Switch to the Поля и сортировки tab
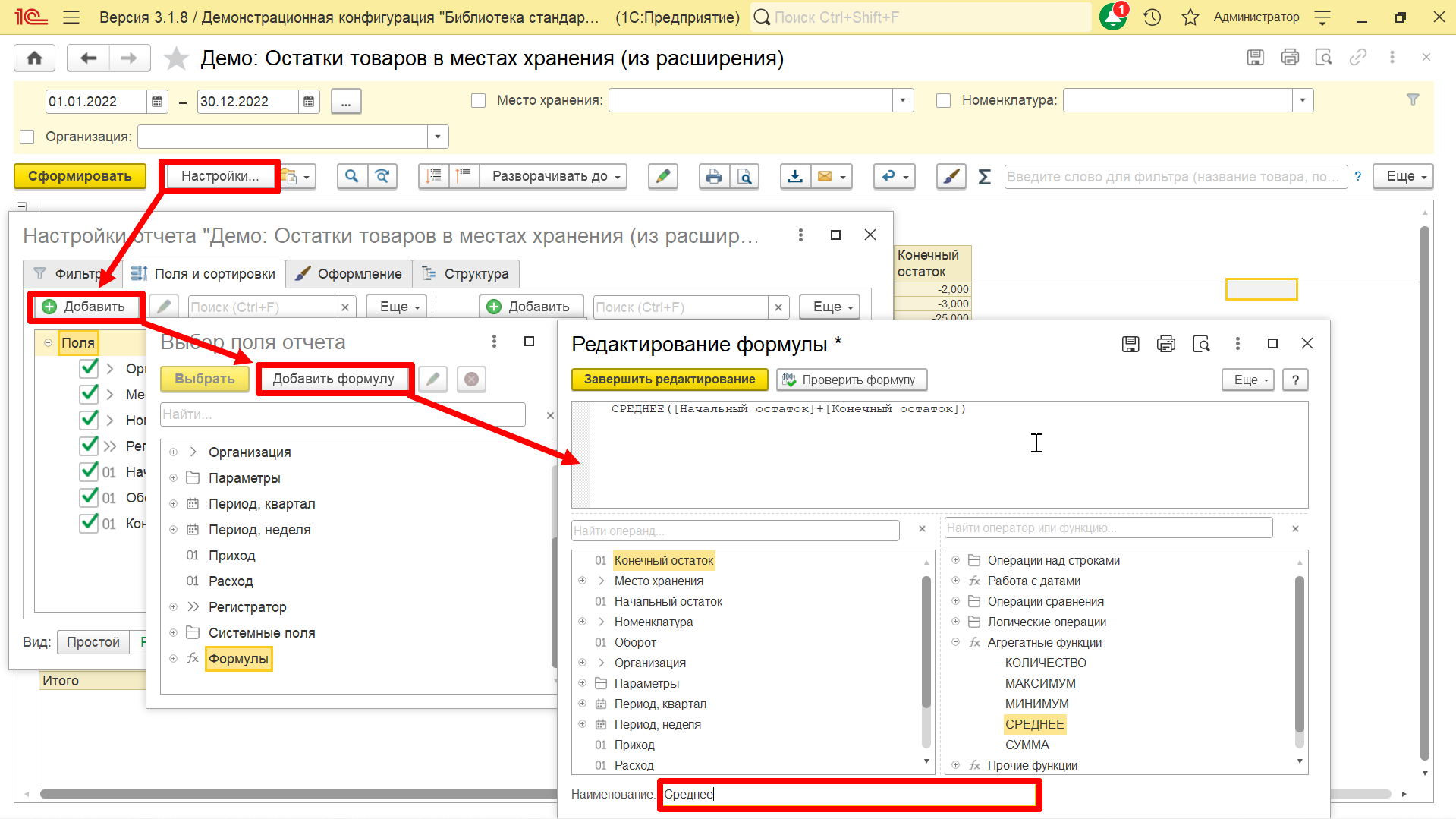1456x819 pixels. tap(204, 274)
